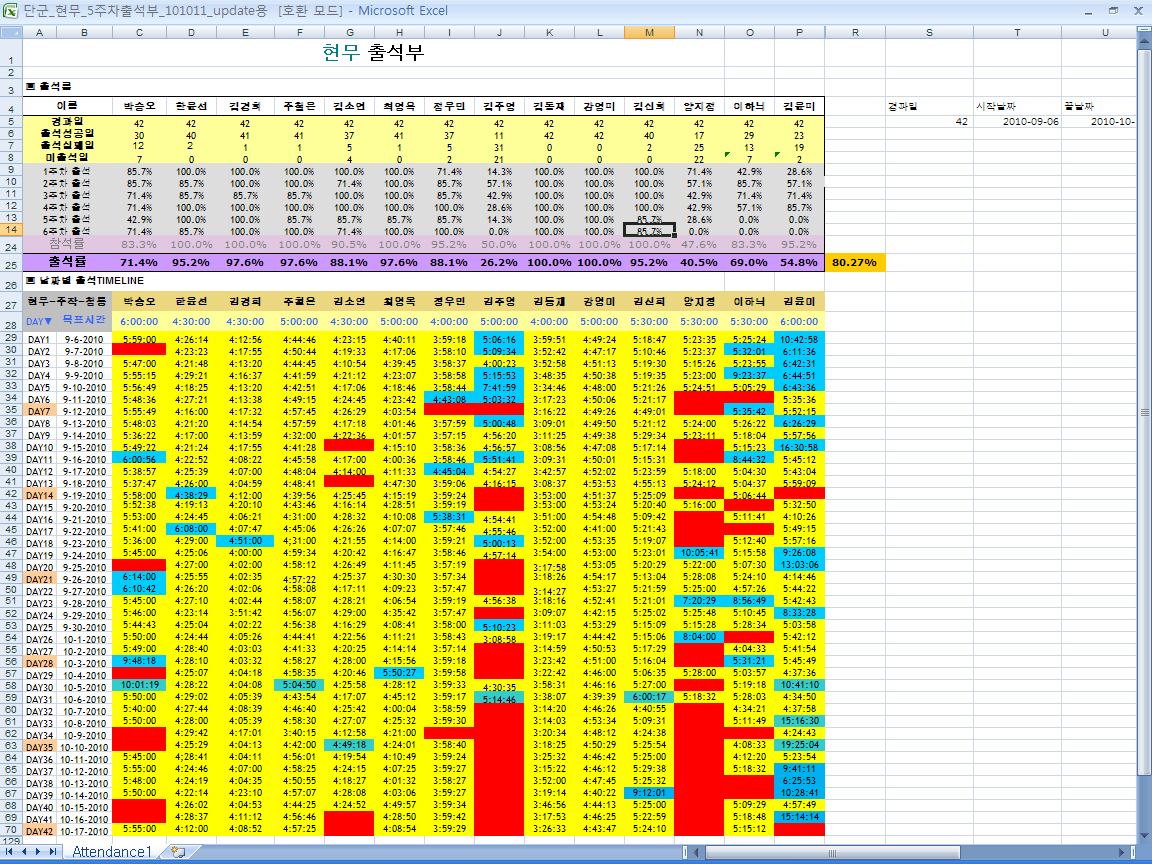1152x864 pixels.
Task: Click the '끝날짜' label in column U
Action: [x=1080, y=107]
